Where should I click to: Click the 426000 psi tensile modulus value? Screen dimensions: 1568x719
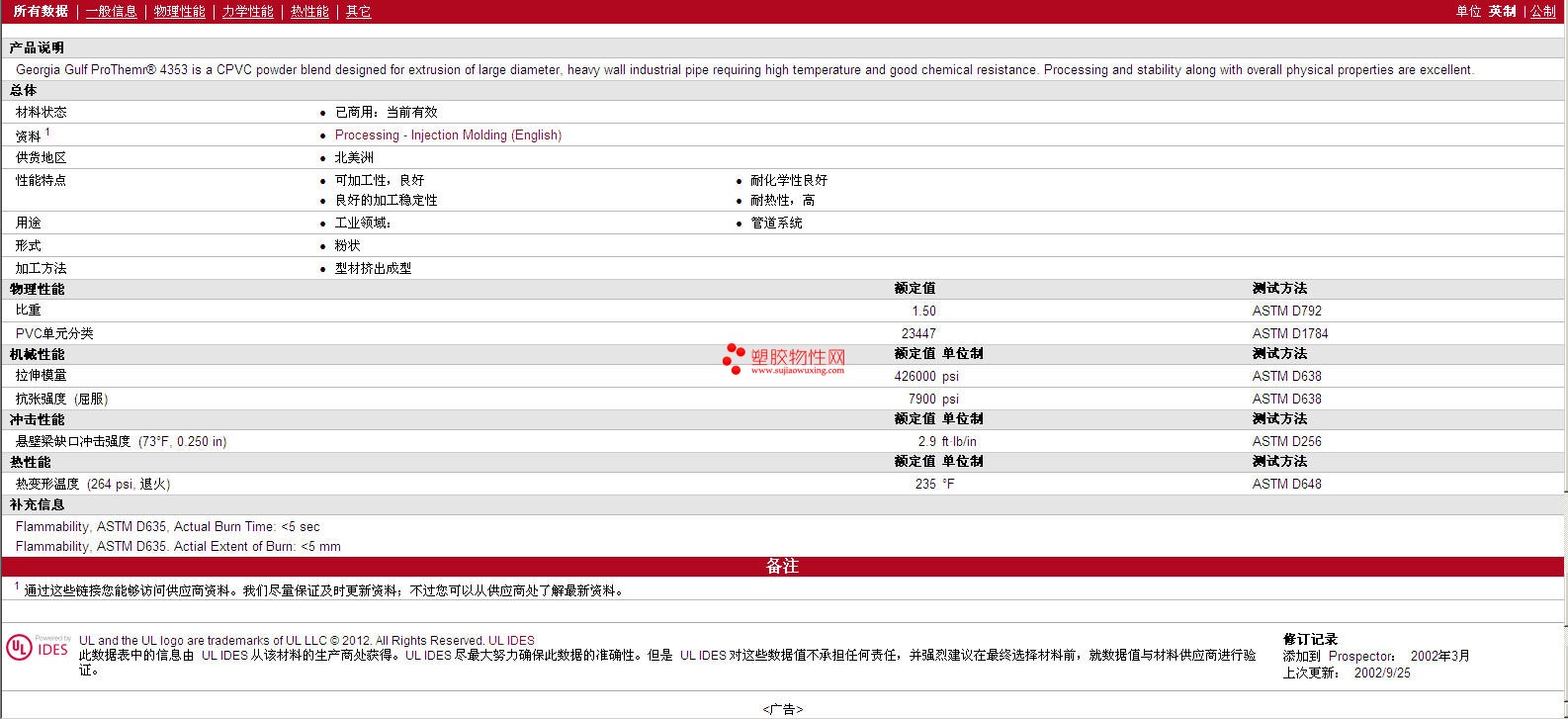(926, 377)
